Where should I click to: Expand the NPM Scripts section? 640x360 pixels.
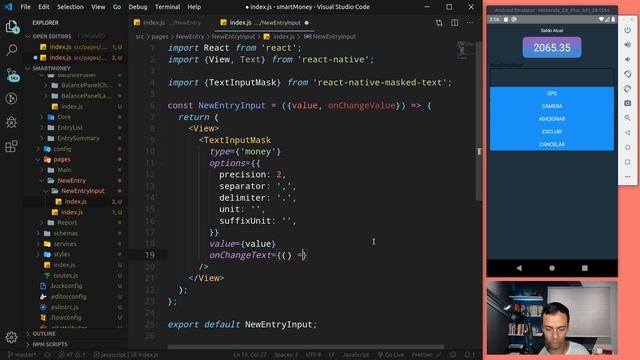click(x=50, y=344)
